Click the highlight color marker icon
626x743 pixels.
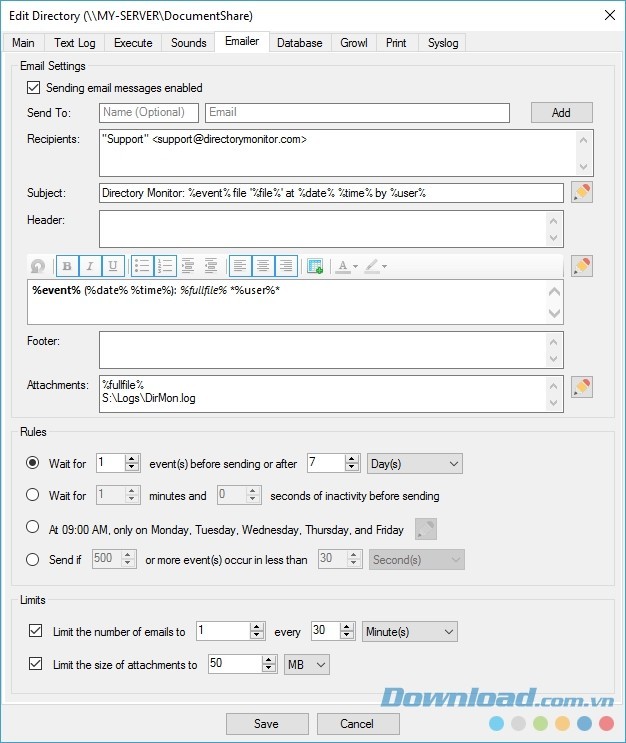[x=372, y=266]
